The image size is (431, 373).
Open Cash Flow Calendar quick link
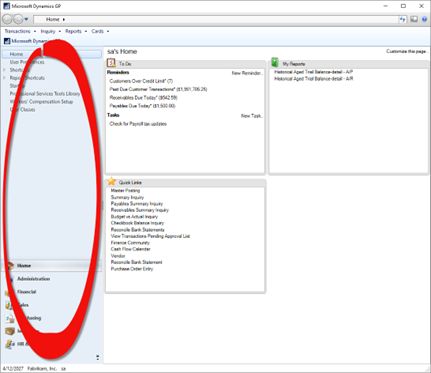point(130,249)
